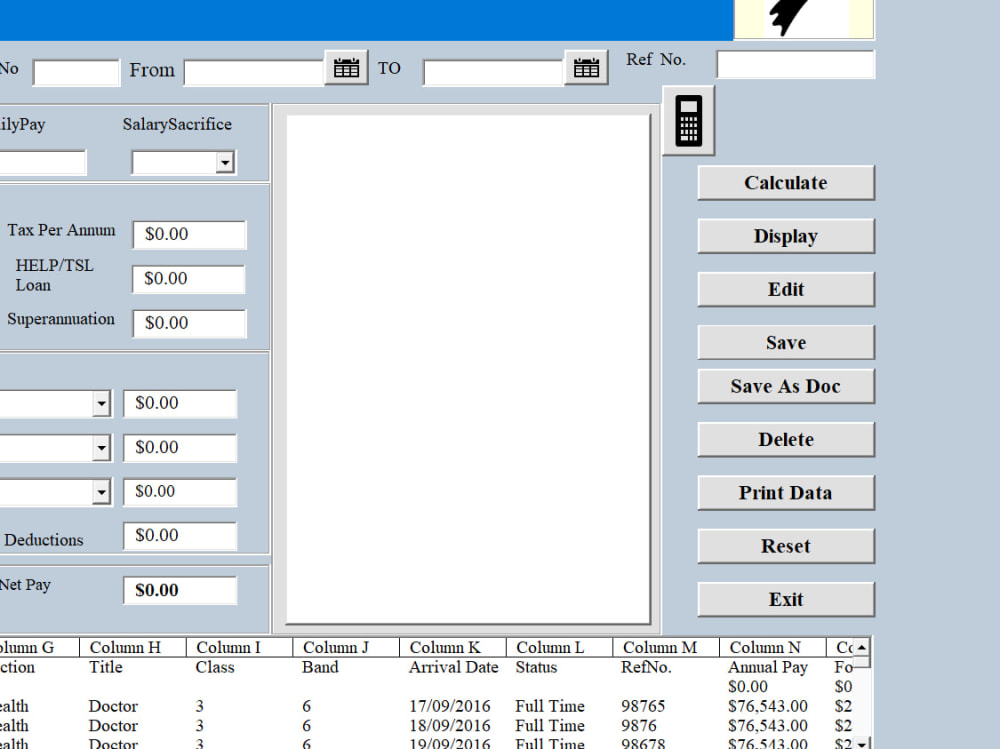Focus the Ref No. input field
The height and width of the screenshot is (749, 1000).
pos(795,64)
